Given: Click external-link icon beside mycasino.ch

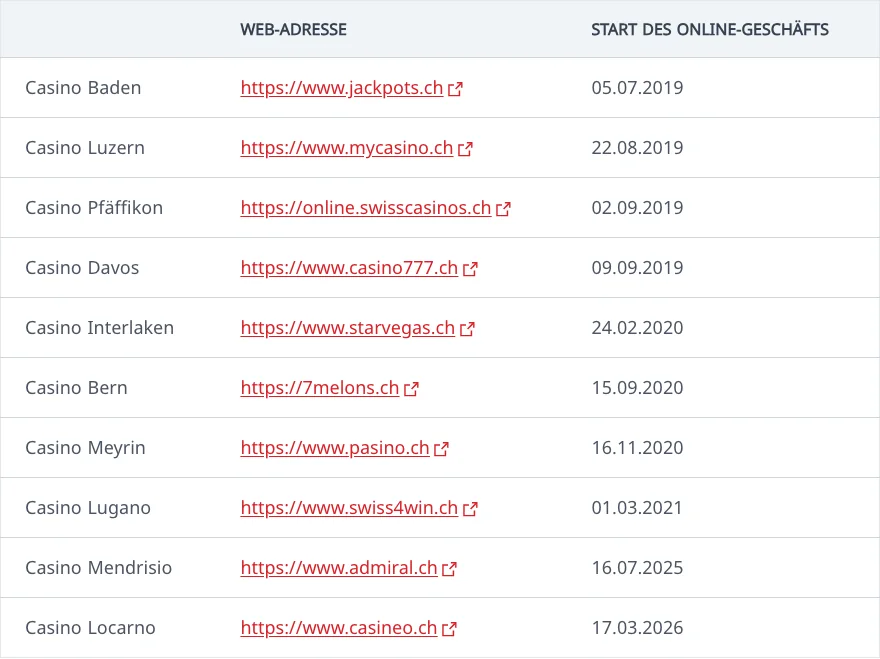Looking at the screenshot, I should (465, 149).
